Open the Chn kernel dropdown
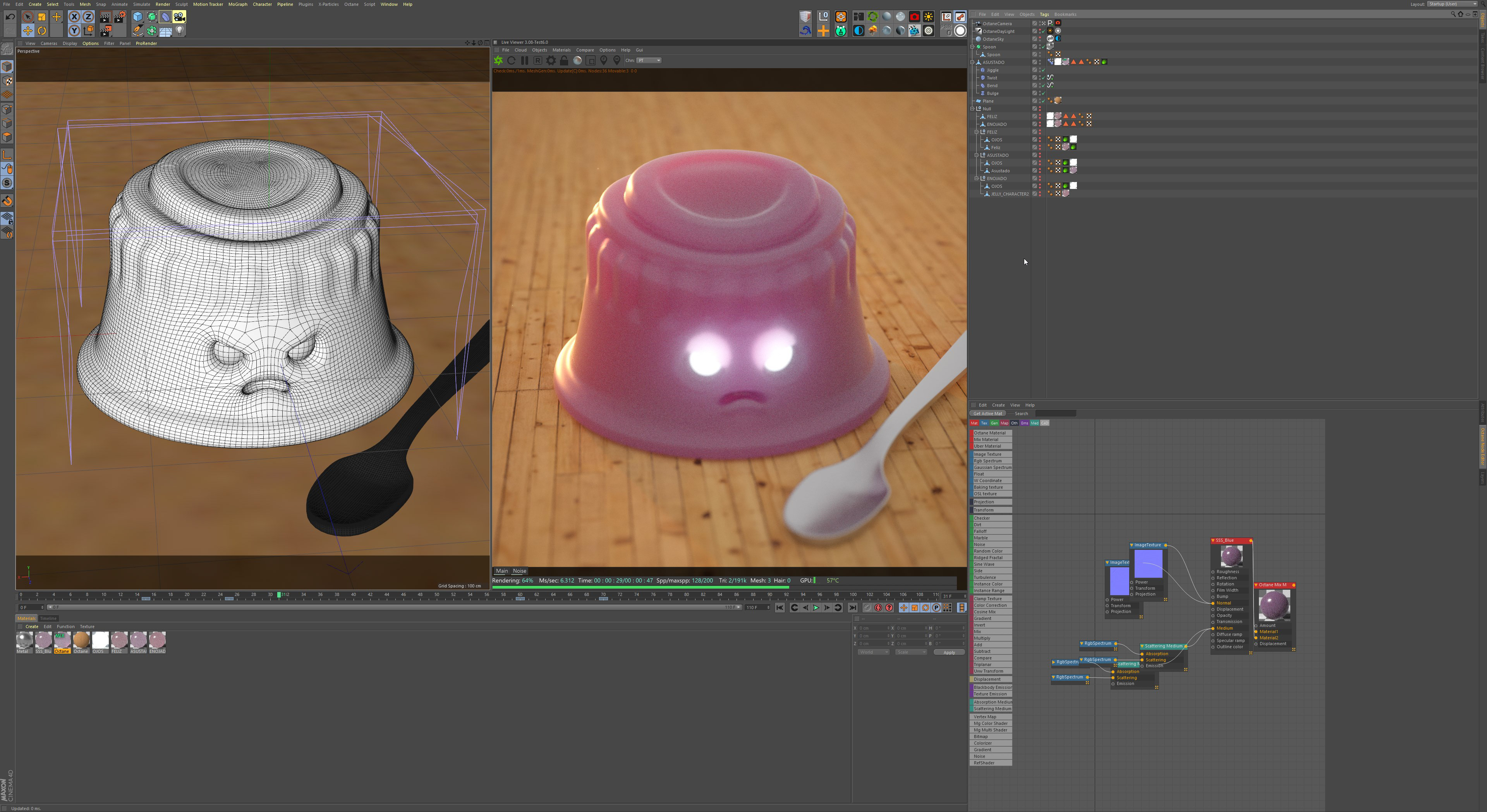1487x812 pixels. click(x=649, y=60)
